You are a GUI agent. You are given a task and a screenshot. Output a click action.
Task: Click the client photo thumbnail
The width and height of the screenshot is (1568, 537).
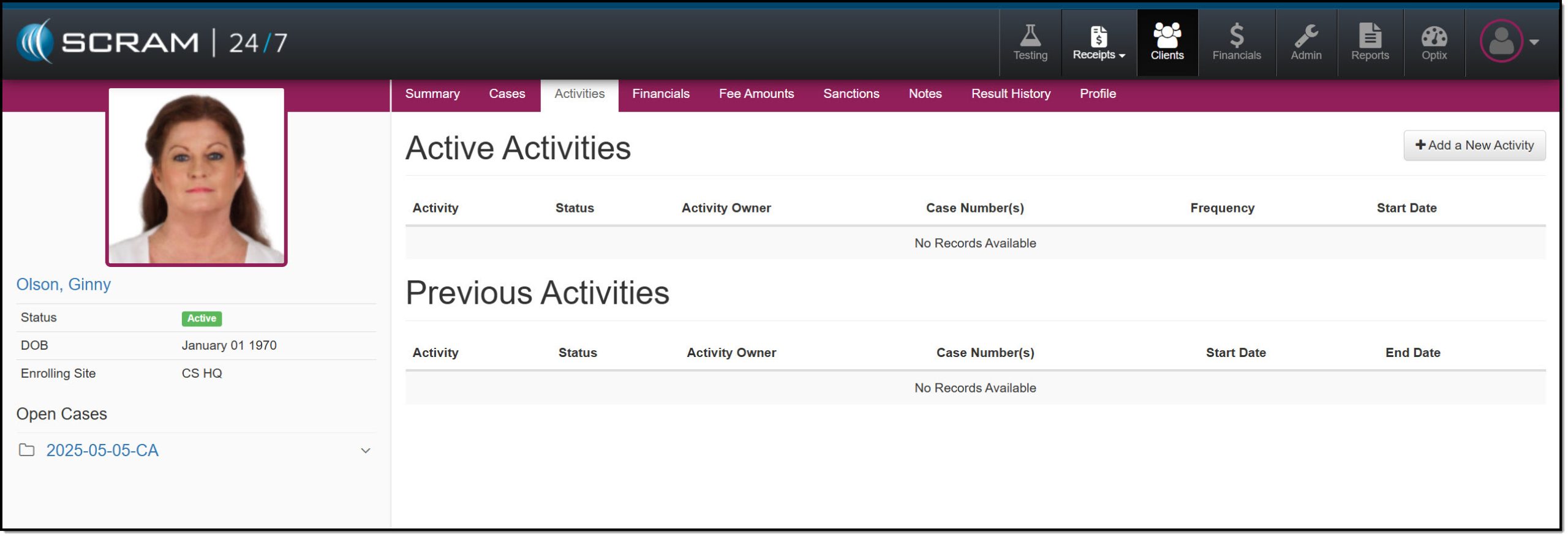pos(196,176)
